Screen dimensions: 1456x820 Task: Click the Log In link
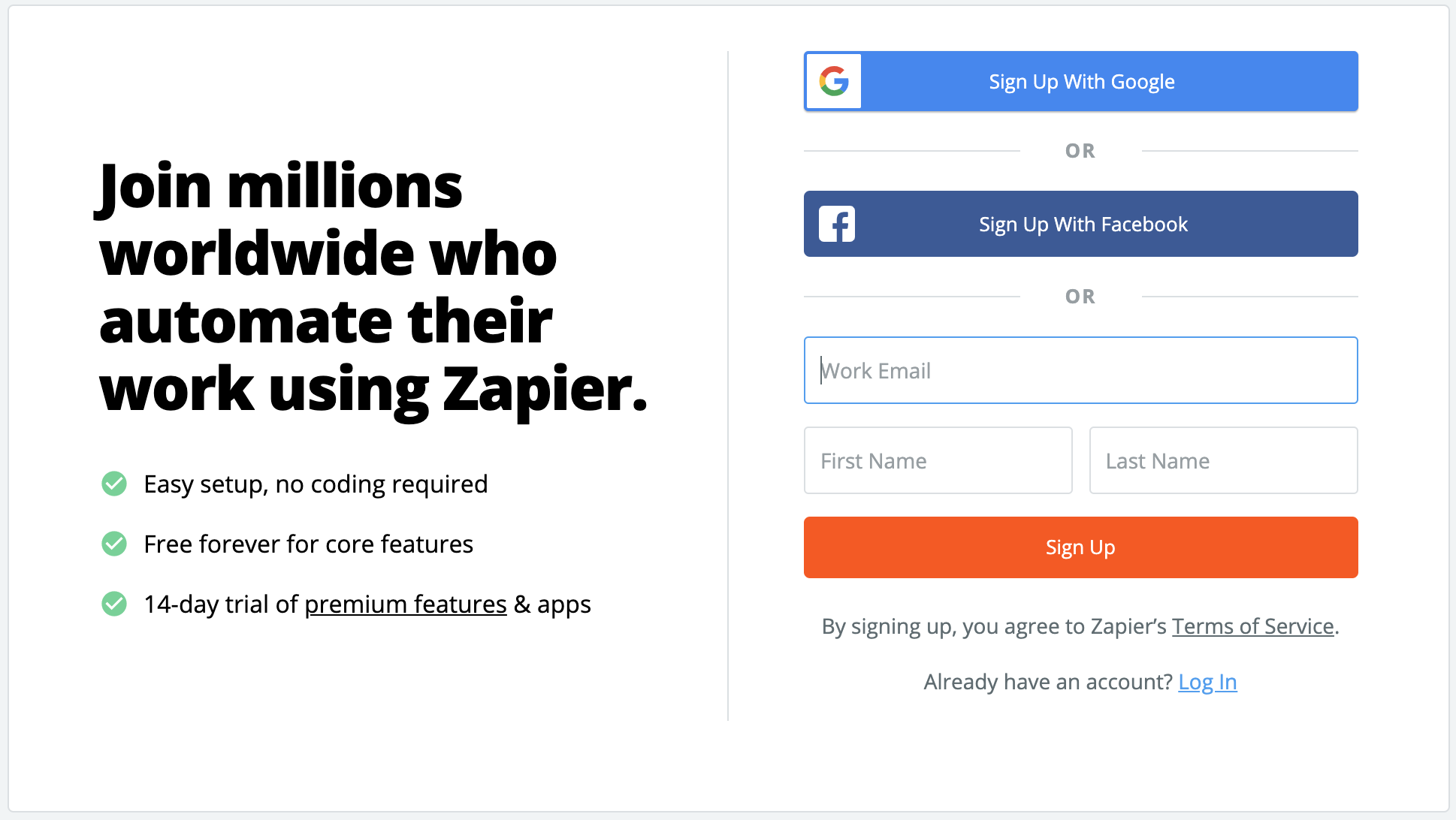coord(1207,682)
